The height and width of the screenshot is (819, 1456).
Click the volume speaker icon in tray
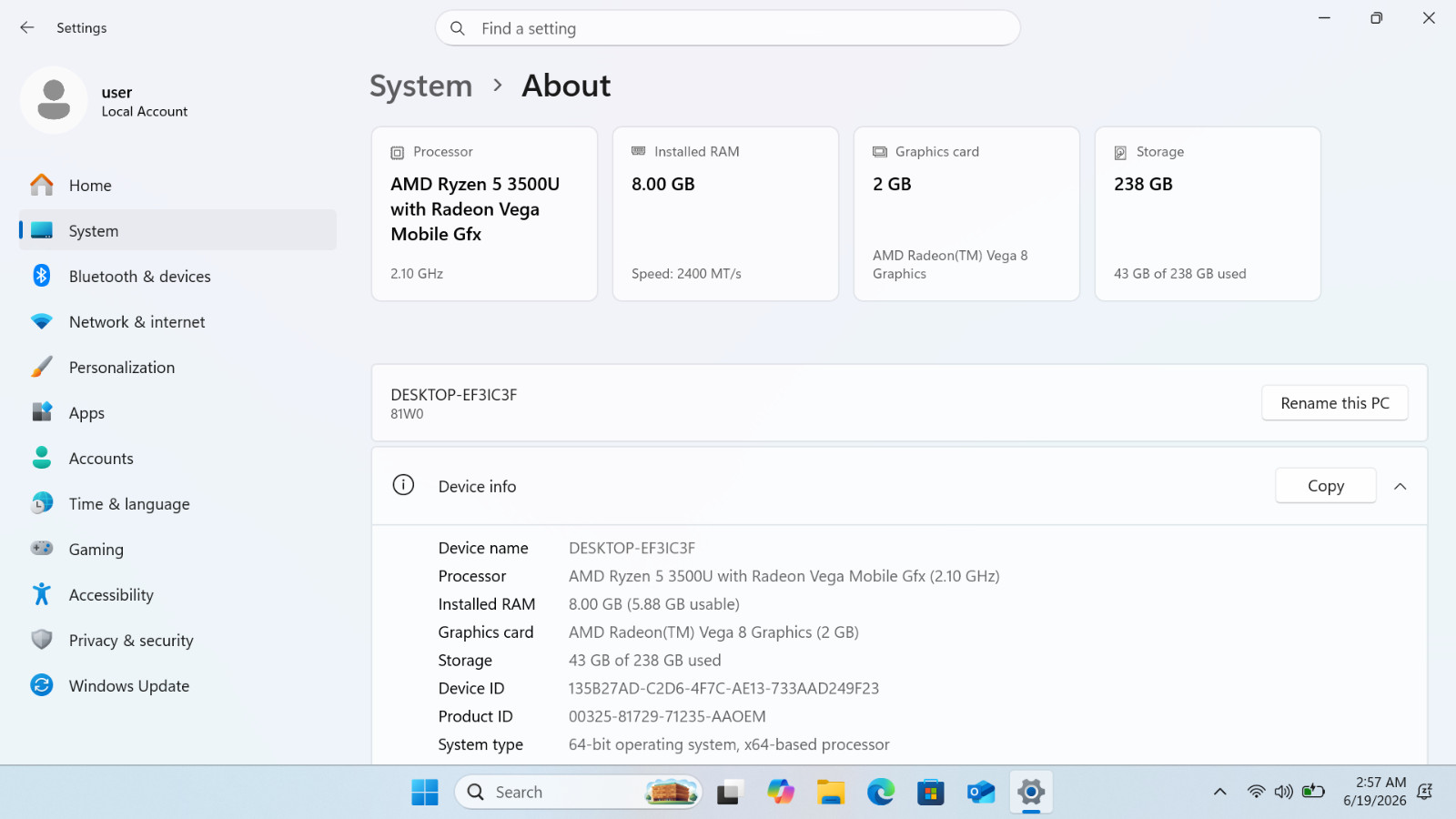1283,792
